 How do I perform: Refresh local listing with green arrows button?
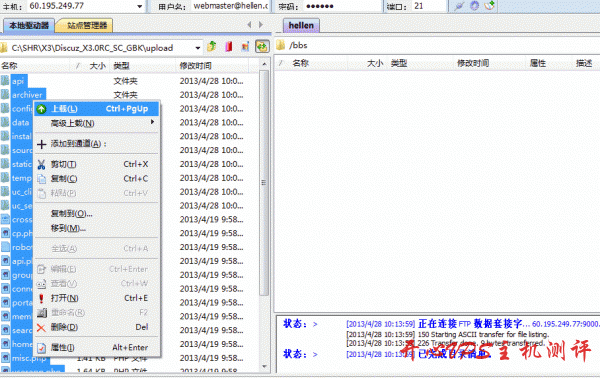(262, 47)
